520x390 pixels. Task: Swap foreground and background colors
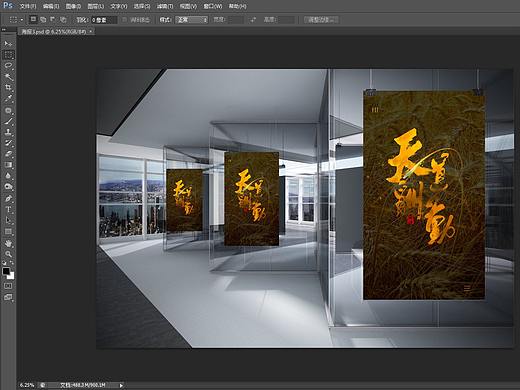click(x=12, y=263)
